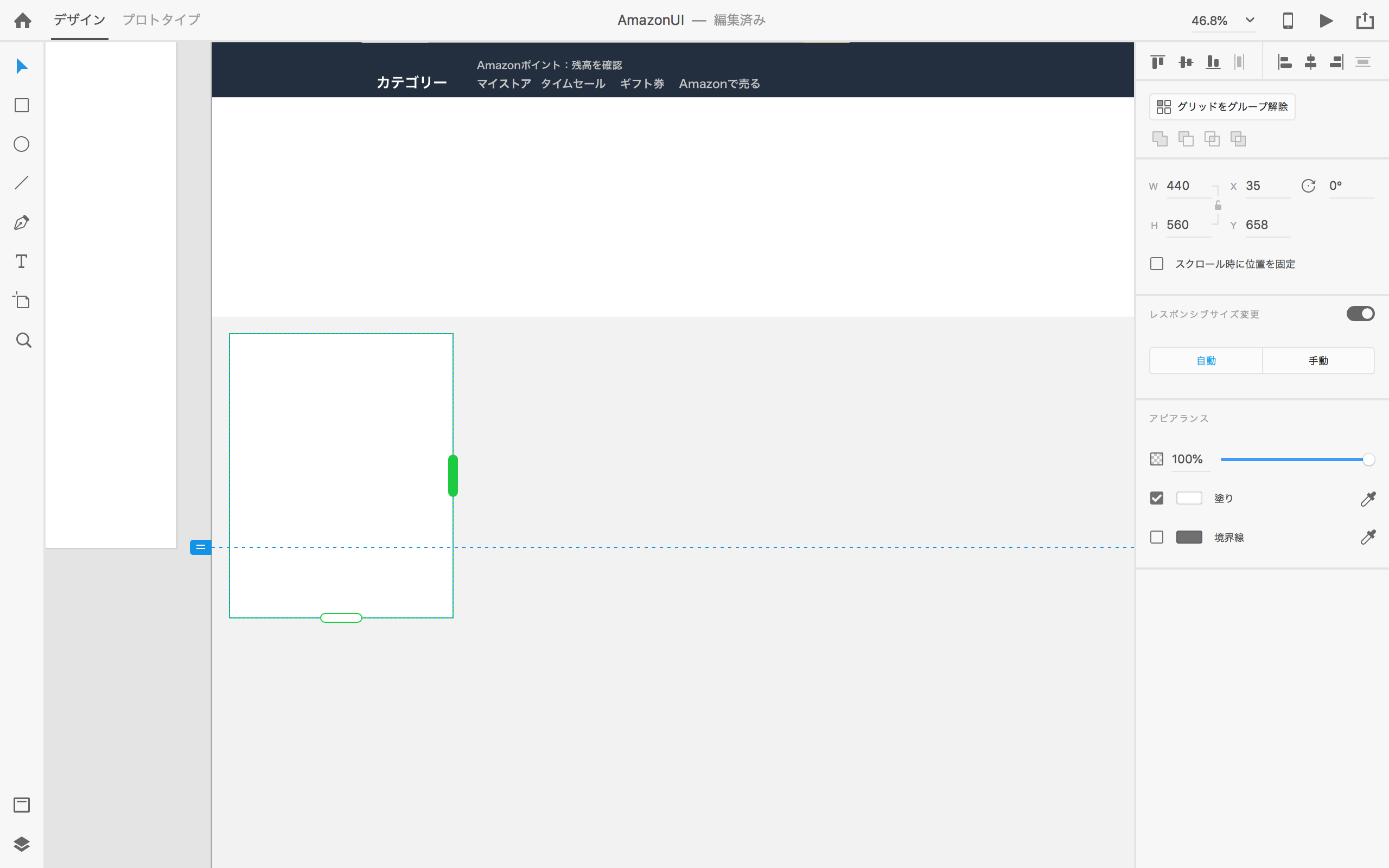Viewport: 1389px width, 868px height.
Task: Select the Pen tool
Action: pos(22,223)
